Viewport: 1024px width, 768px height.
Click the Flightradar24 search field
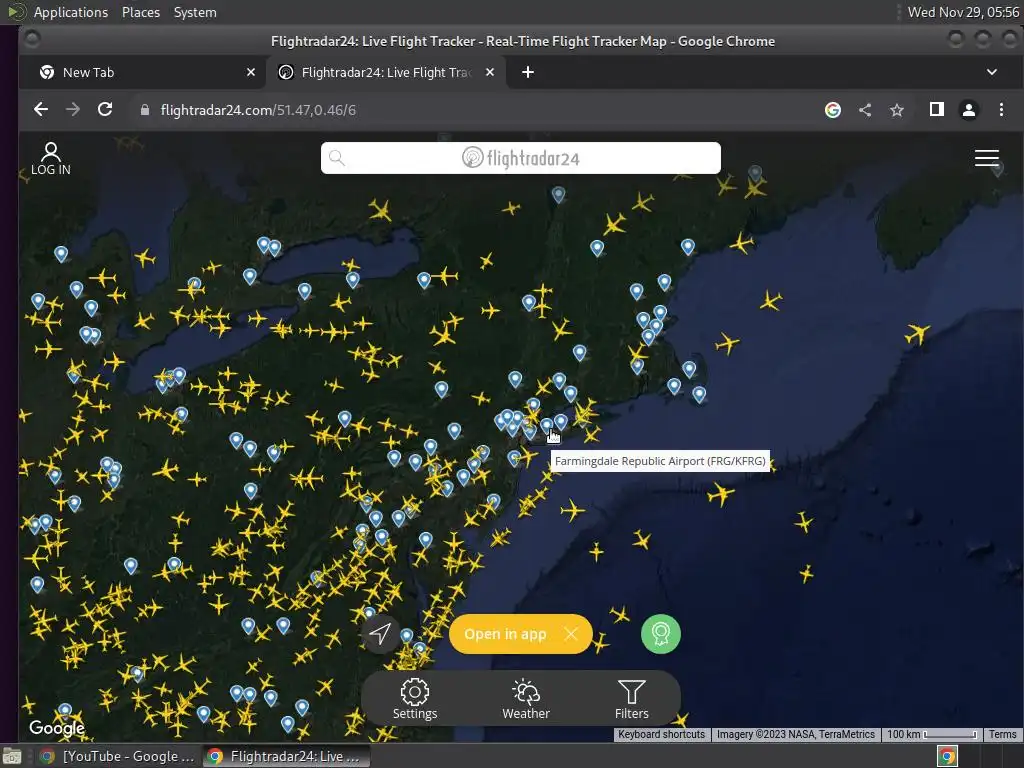pyautogui.click(x=520, y=158)
